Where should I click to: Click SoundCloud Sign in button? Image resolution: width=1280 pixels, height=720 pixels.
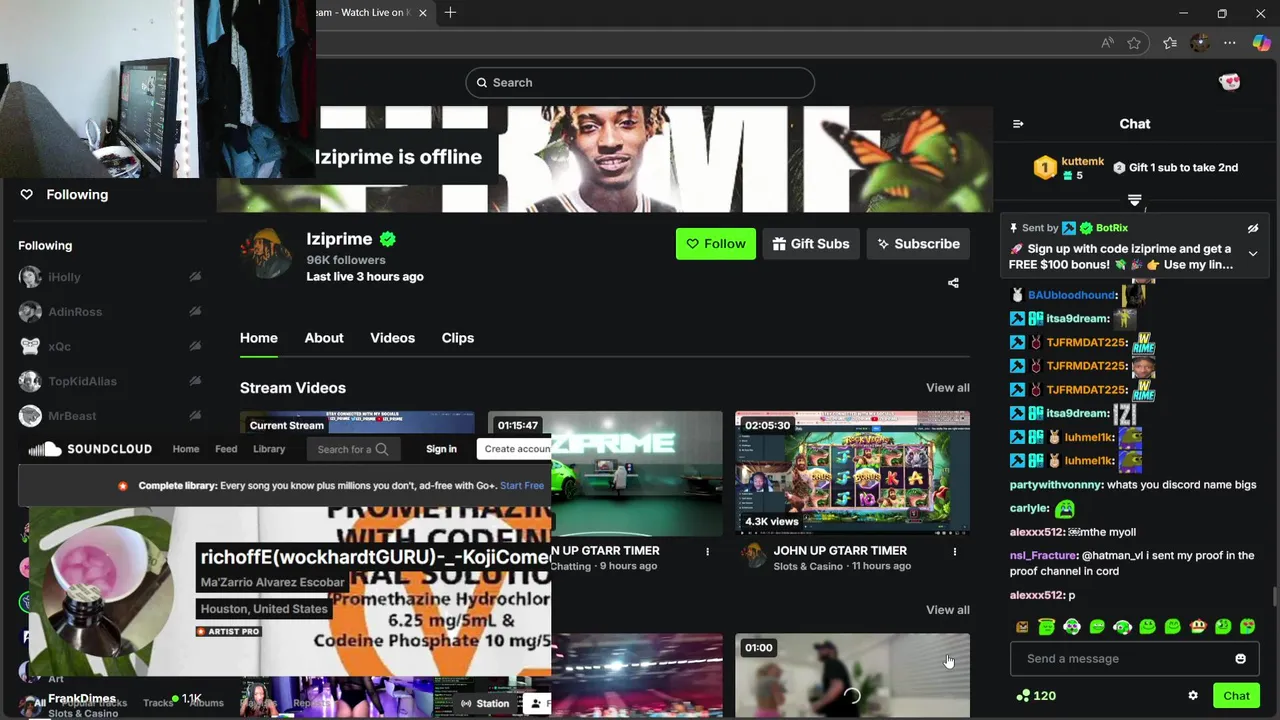click(441, 449)
